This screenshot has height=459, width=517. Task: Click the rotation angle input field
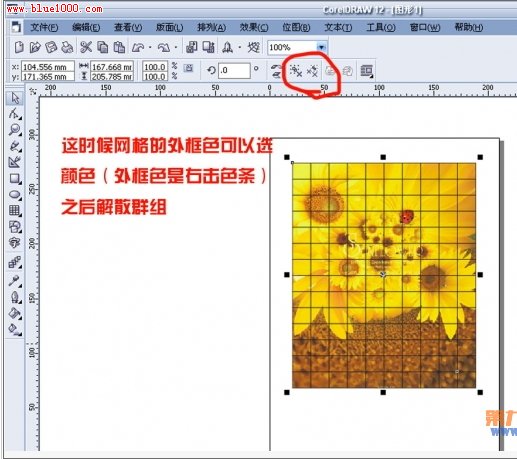coord(234,70)
